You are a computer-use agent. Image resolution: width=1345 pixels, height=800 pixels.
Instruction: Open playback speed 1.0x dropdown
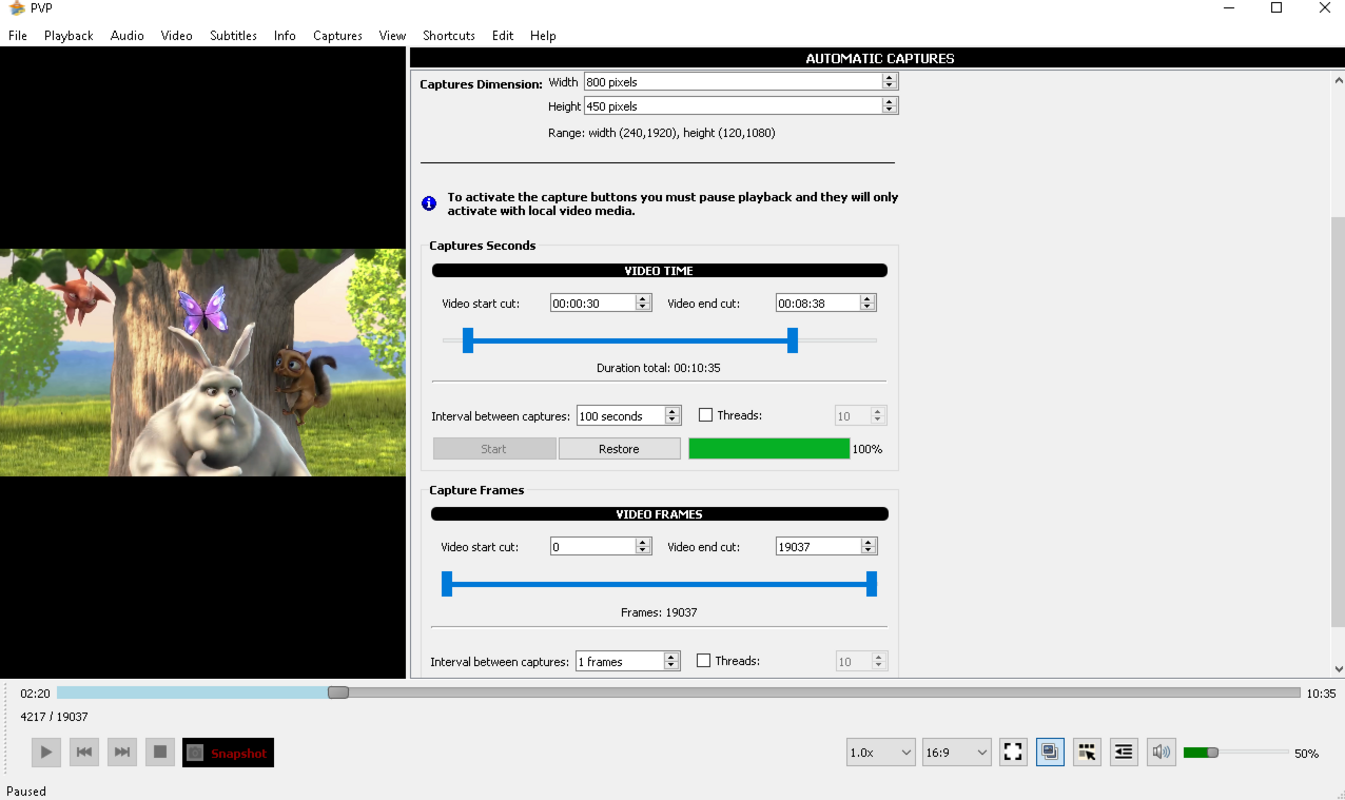click(x=880, y=752)
